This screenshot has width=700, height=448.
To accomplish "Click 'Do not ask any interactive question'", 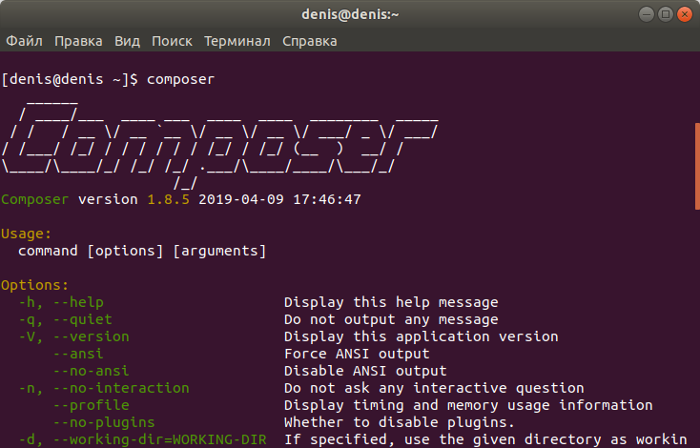I will click(434, 388).
